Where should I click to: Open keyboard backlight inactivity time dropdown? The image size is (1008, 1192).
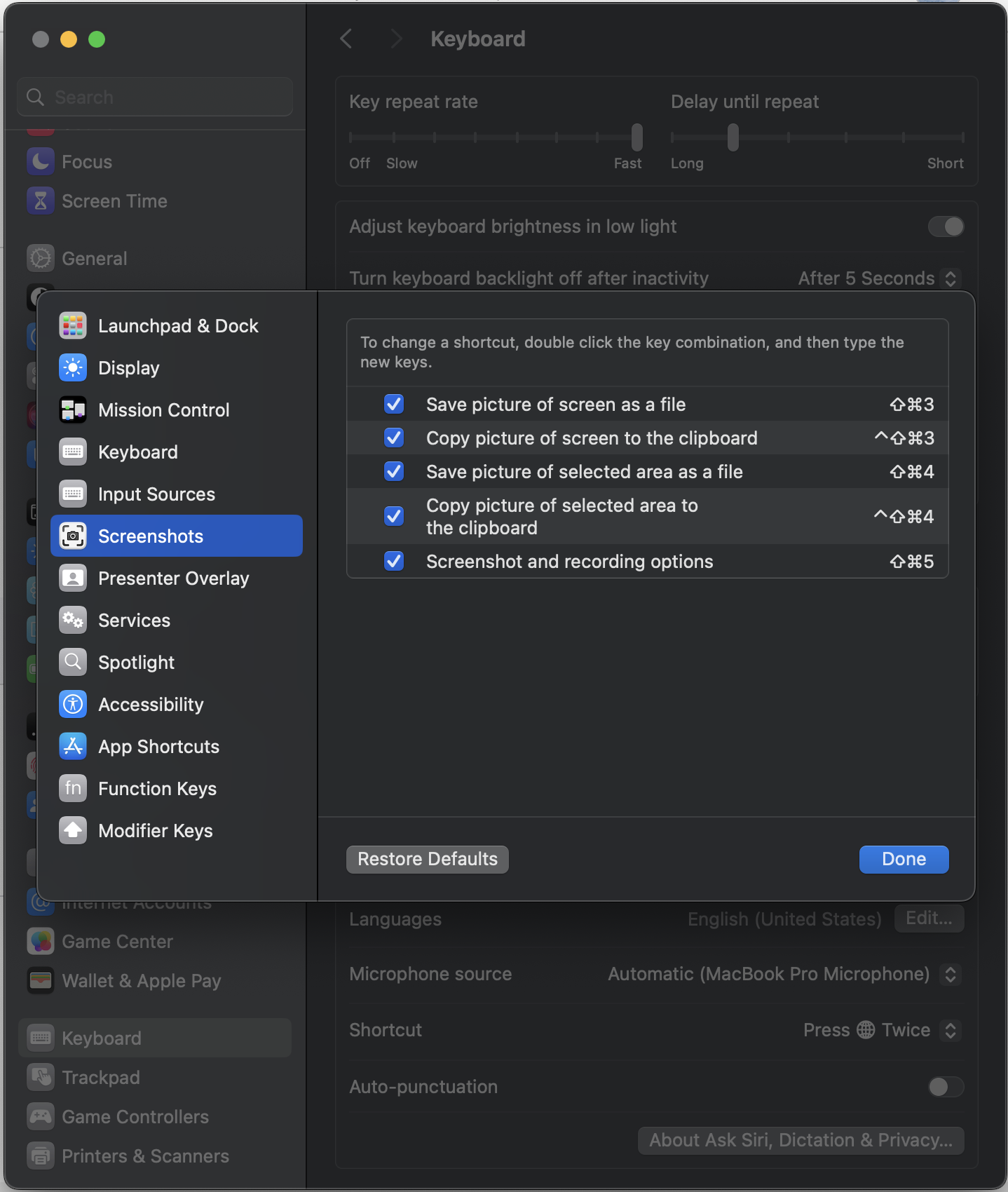[x=878, y=278]
